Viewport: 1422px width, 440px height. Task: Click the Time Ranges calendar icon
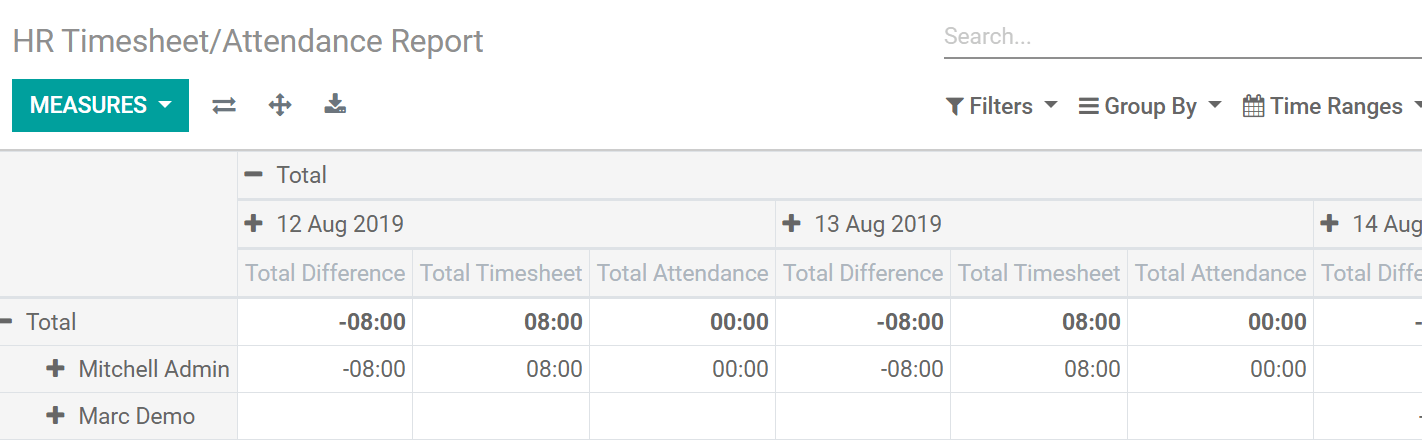coord(1253,106)
